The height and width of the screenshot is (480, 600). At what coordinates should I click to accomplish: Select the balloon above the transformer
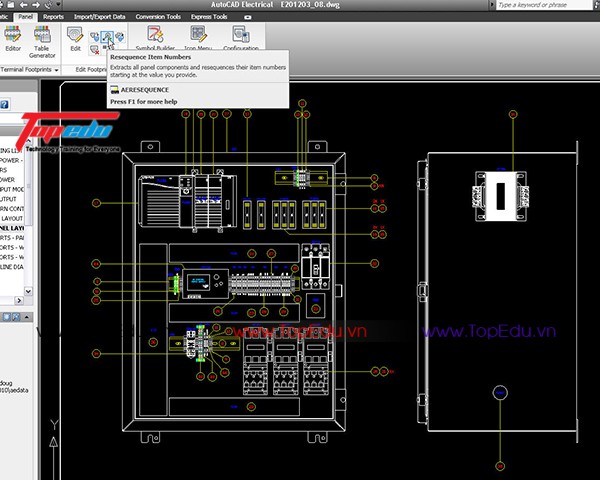coord(513,114)
